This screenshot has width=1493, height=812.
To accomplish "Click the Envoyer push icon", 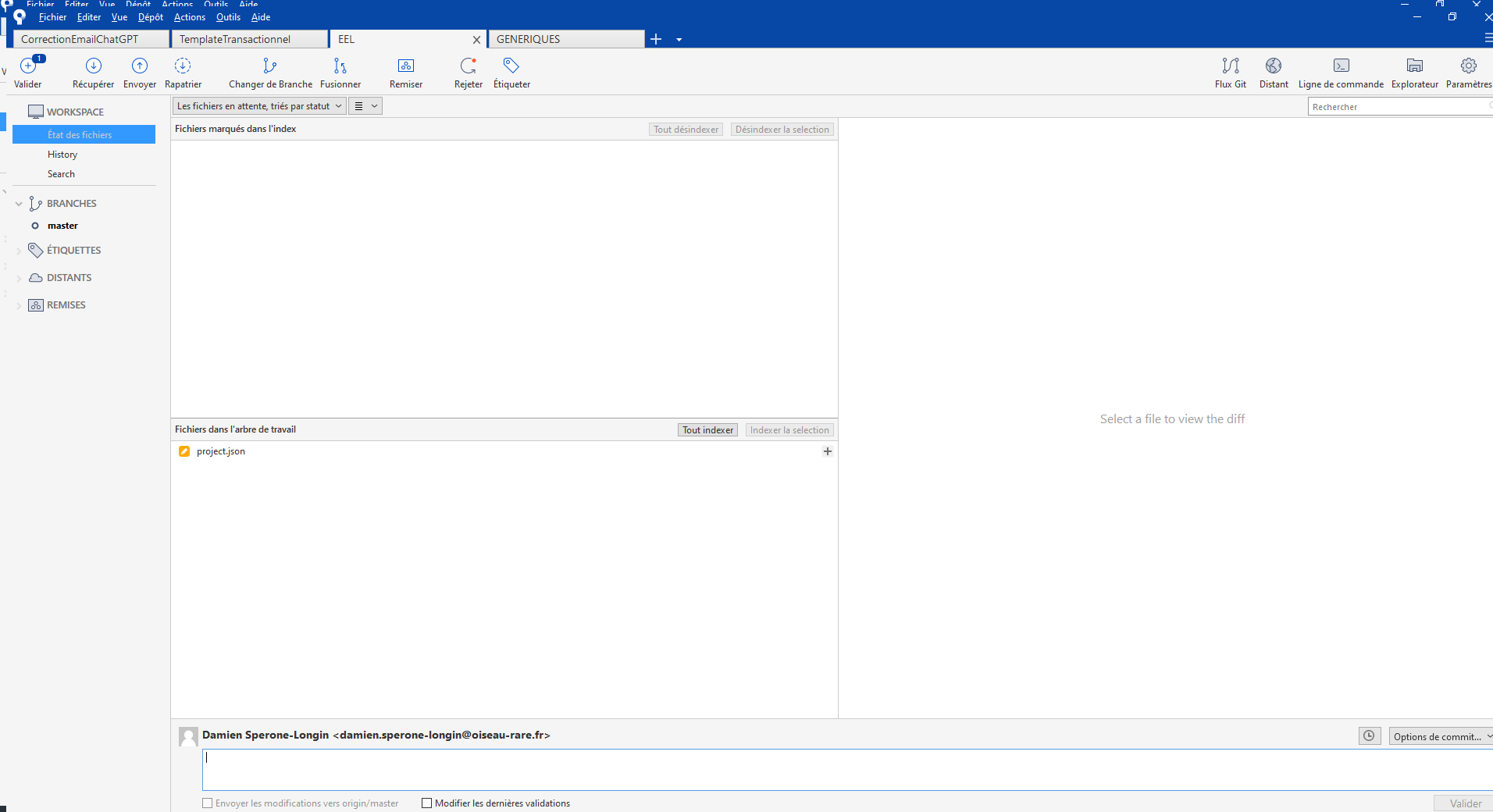I will click(140, 66).
